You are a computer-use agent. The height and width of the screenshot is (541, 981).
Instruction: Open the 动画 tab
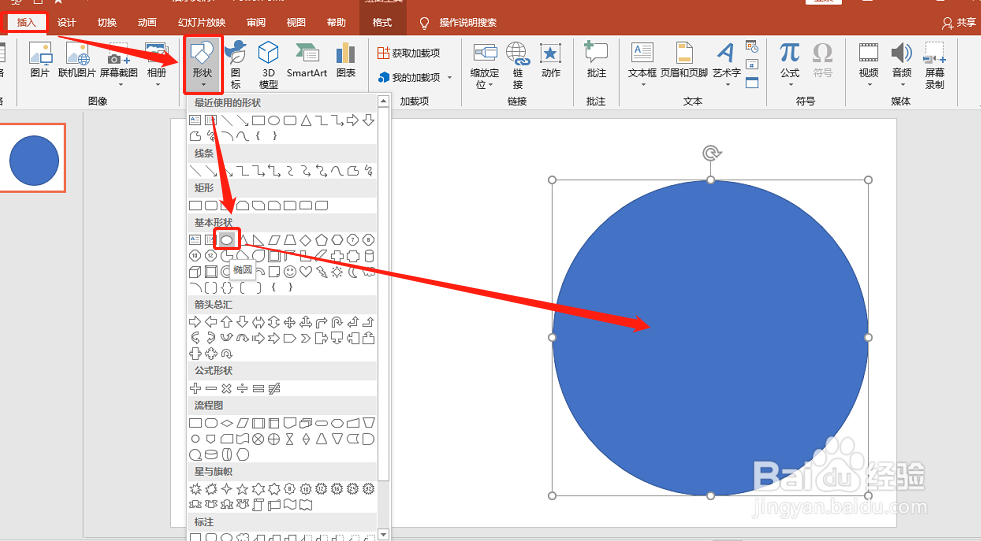147,23
